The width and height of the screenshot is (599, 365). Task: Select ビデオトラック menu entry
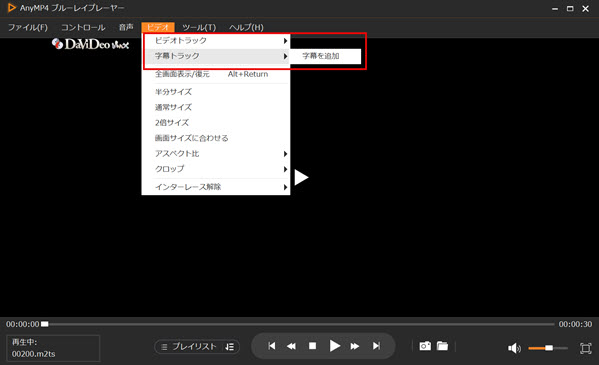tap(216, 41)
